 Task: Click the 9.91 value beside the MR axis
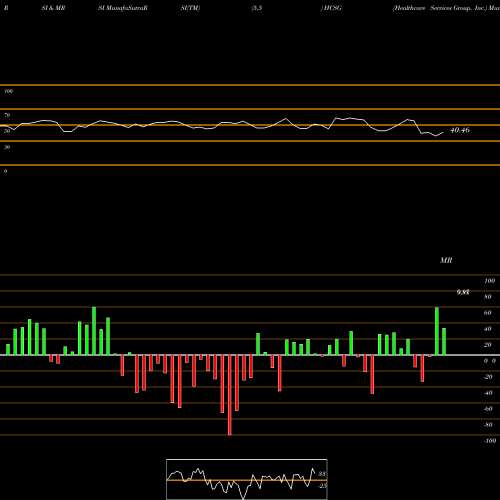[463, 292]
